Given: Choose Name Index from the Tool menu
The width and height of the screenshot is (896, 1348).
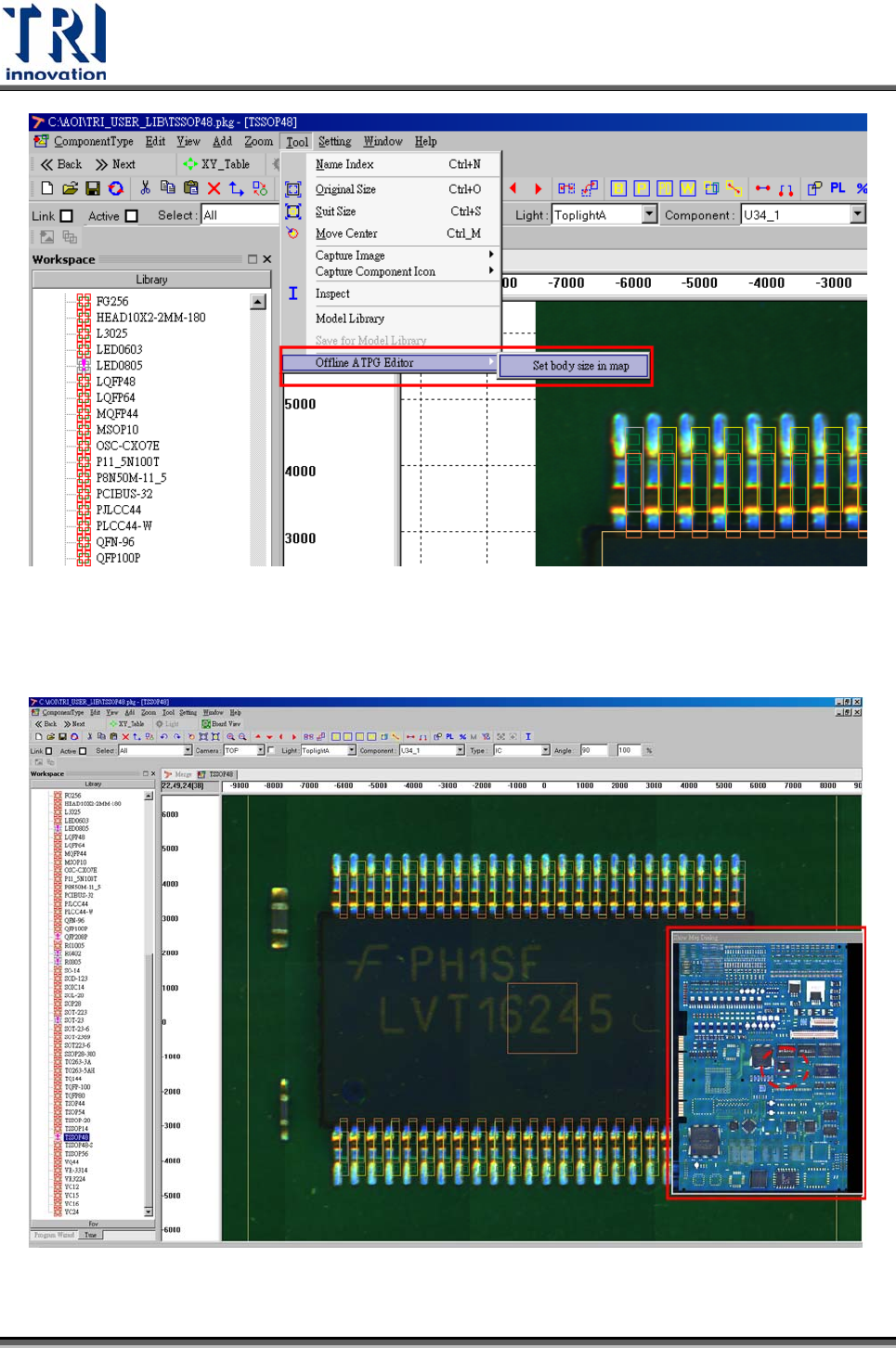Looking at the screenshot, I should coord(344,164).
